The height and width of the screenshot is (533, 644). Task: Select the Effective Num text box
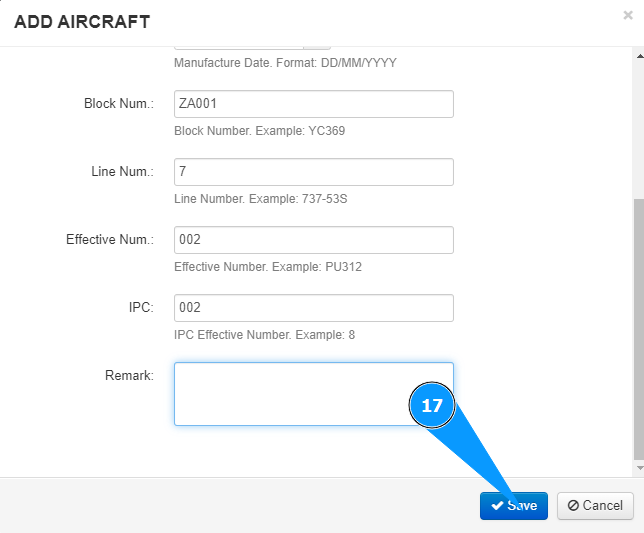(x=313, y=240)
